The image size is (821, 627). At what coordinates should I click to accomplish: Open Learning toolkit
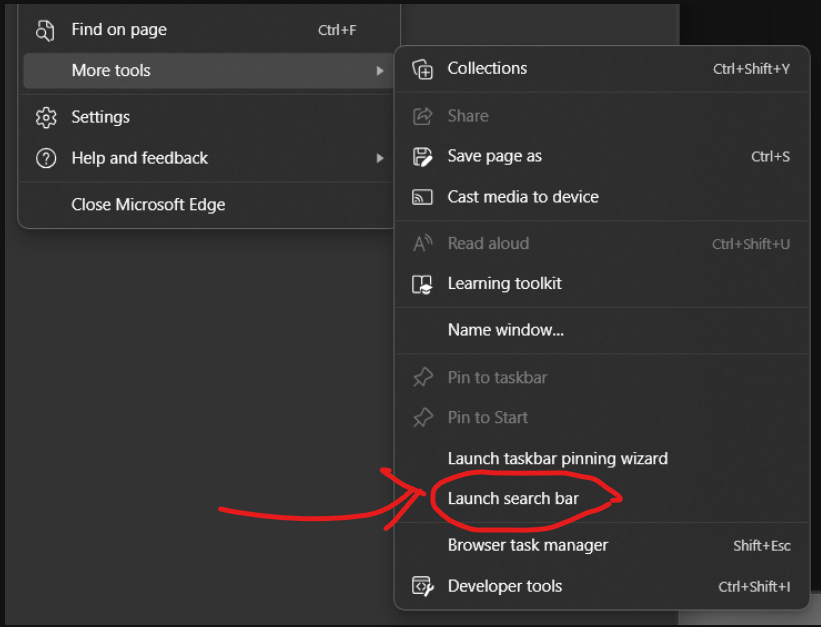click(602, 284)
